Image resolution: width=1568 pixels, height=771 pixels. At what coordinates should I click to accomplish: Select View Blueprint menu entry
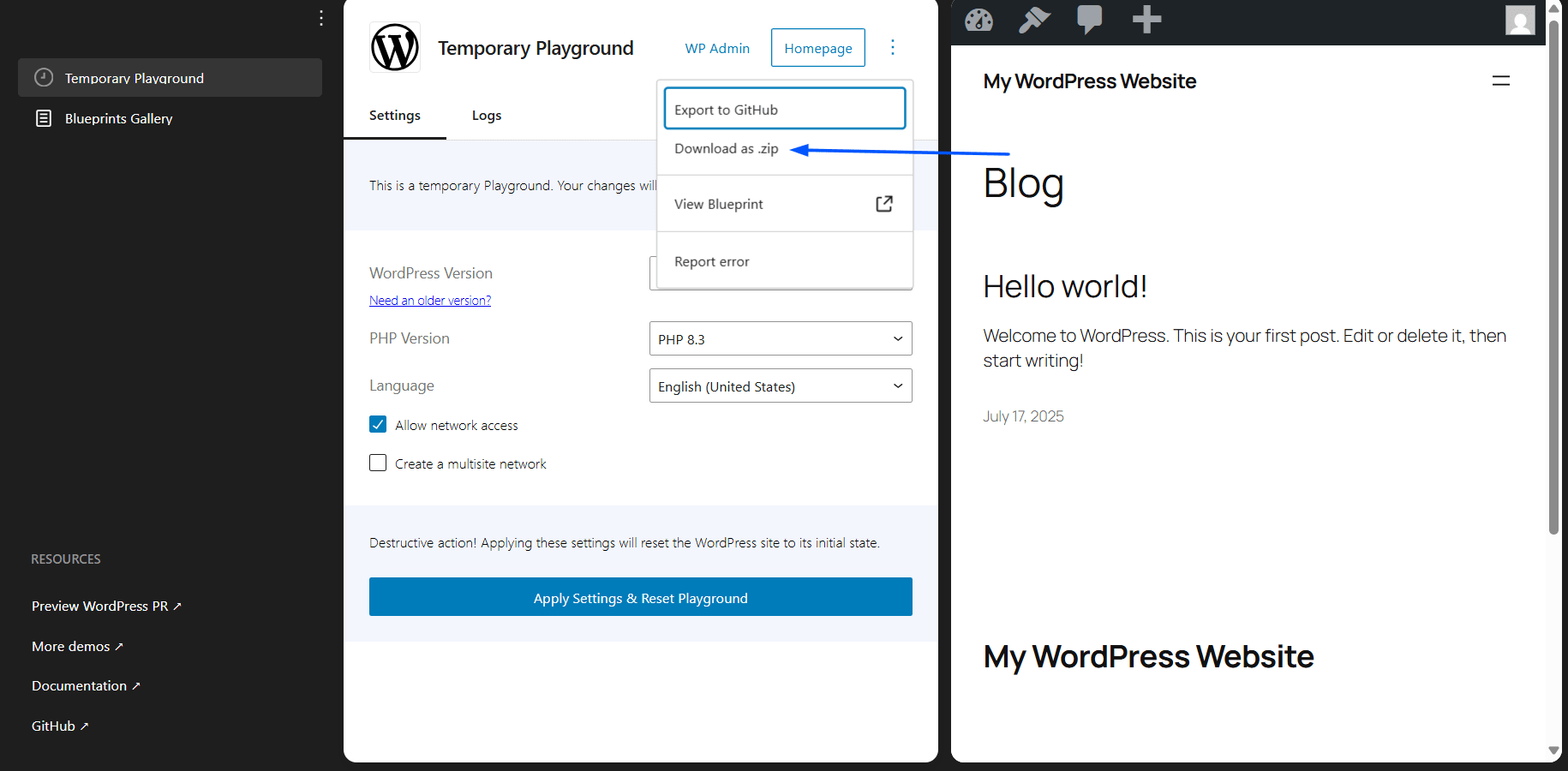(785, 204)
